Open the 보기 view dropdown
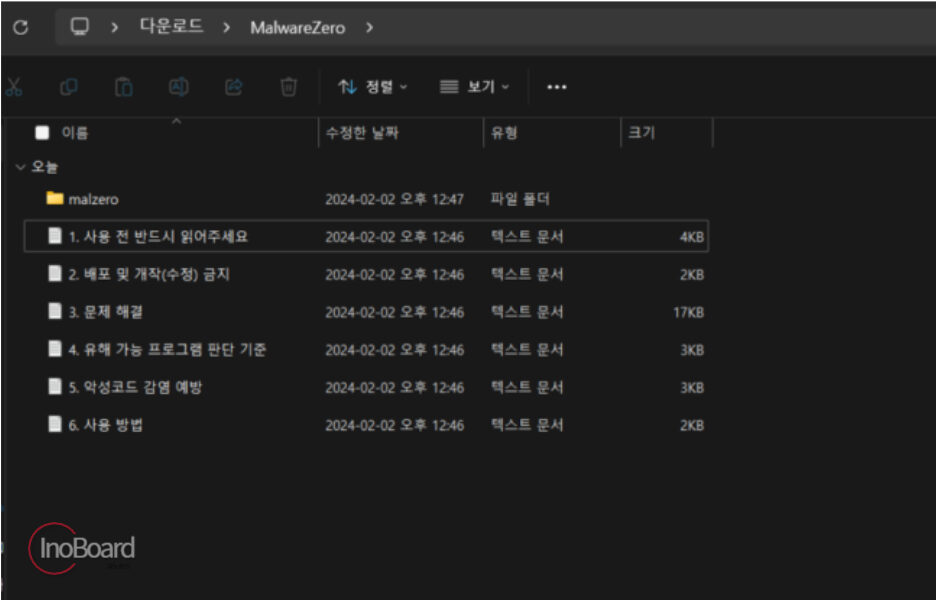 tap(475, 87)
